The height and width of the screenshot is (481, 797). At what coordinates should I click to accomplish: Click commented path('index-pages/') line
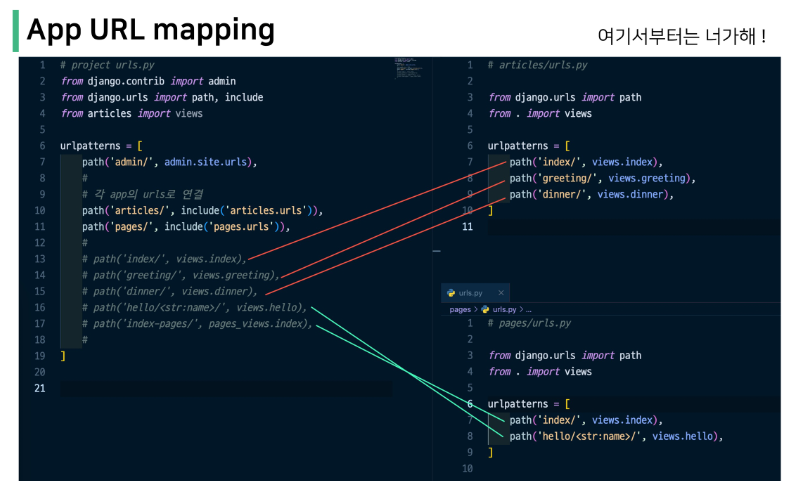[197, 324]
